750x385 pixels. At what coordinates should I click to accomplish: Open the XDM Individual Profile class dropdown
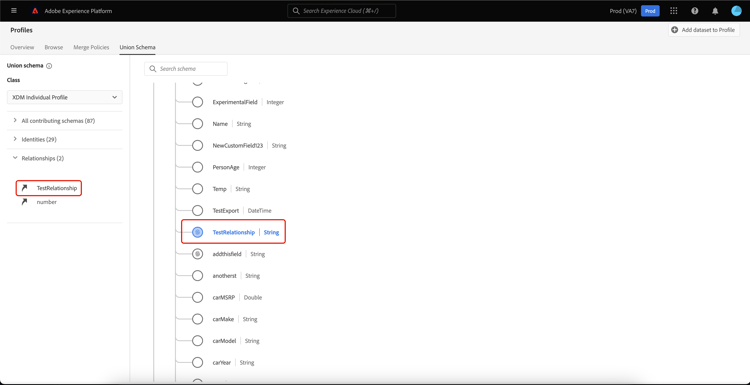[x=65, y=97]
